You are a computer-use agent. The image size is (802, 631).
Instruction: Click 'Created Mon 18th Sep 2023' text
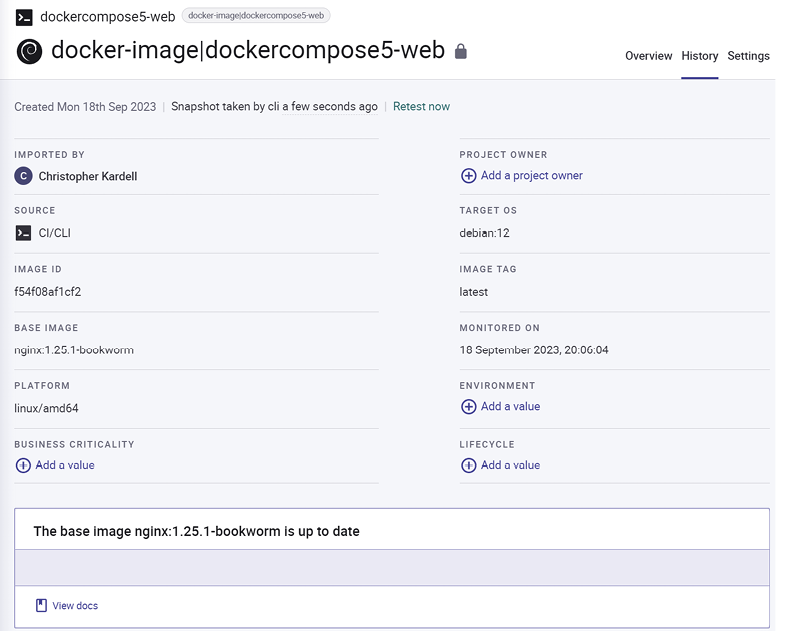[85, 107]
